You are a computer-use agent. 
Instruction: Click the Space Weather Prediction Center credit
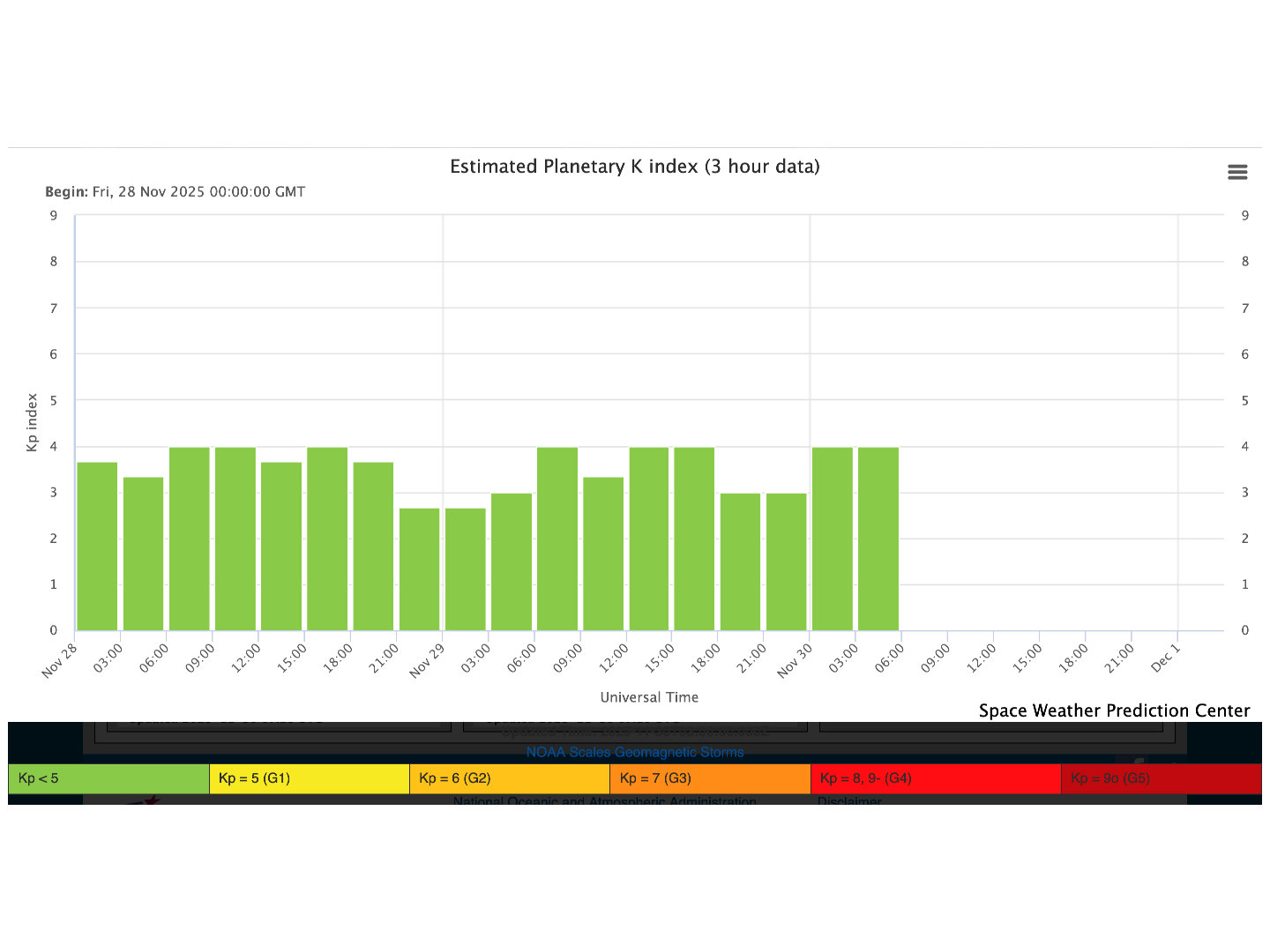pos(1114,710)
